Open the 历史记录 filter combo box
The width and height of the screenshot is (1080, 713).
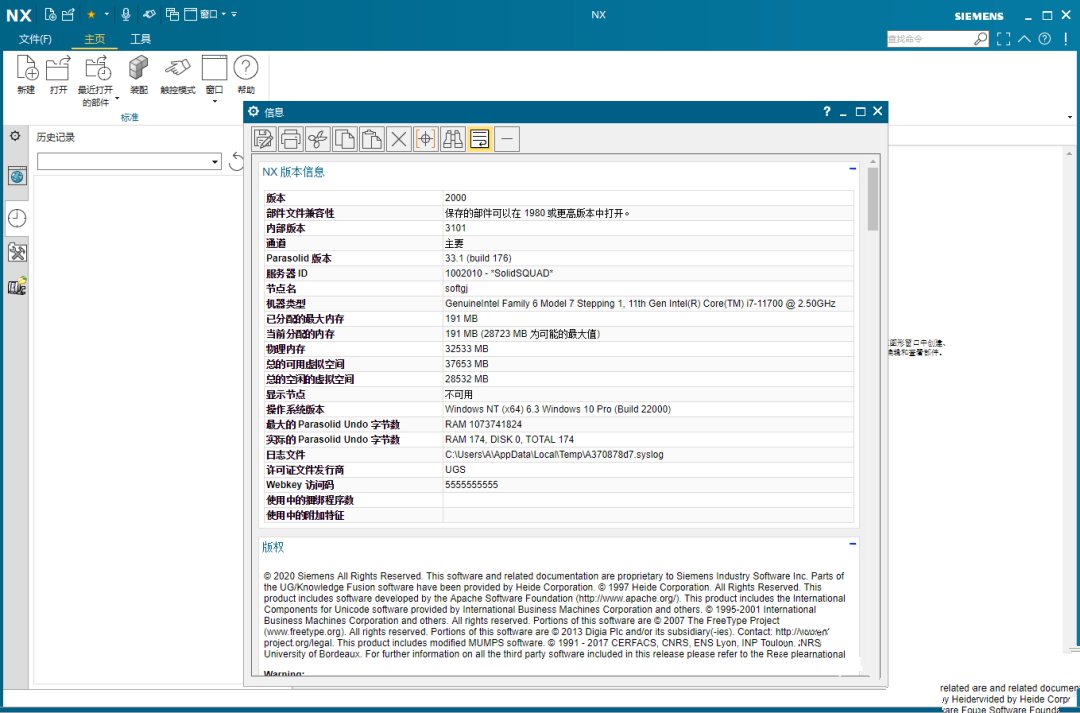click(129, 161)
